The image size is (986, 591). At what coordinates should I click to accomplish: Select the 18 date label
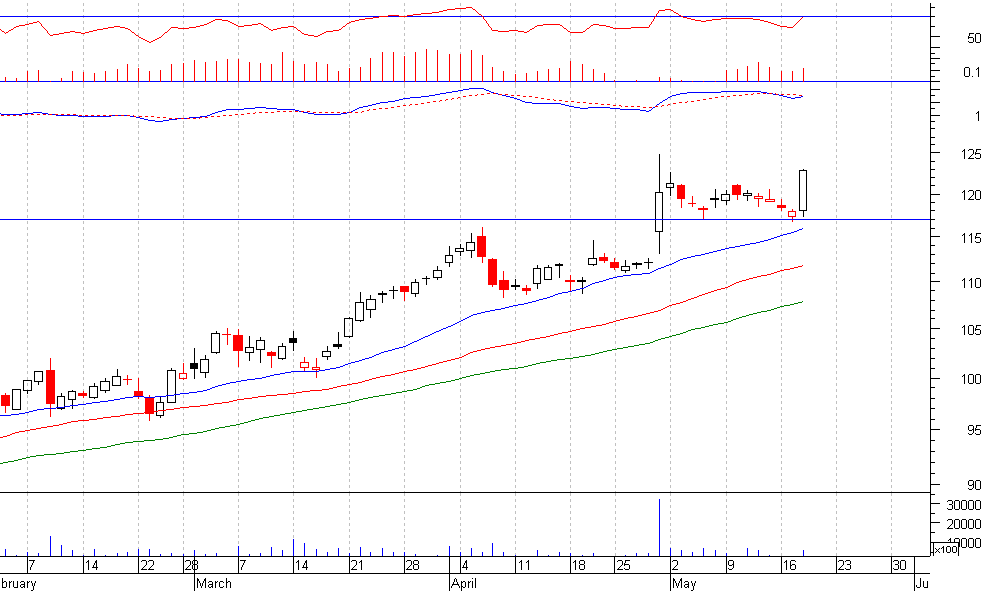(x=578, y=565)
